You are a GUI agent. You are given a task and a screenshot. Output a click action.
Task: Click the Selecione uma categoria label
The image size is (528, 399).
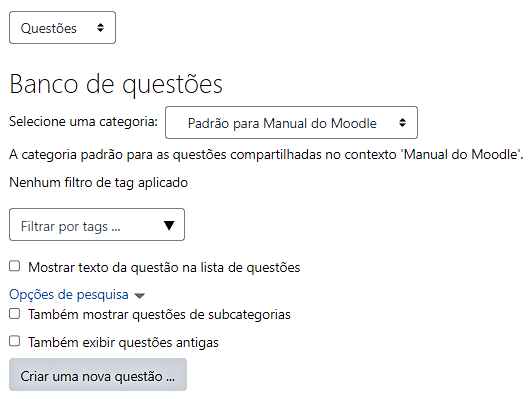(x=84, y=122)
